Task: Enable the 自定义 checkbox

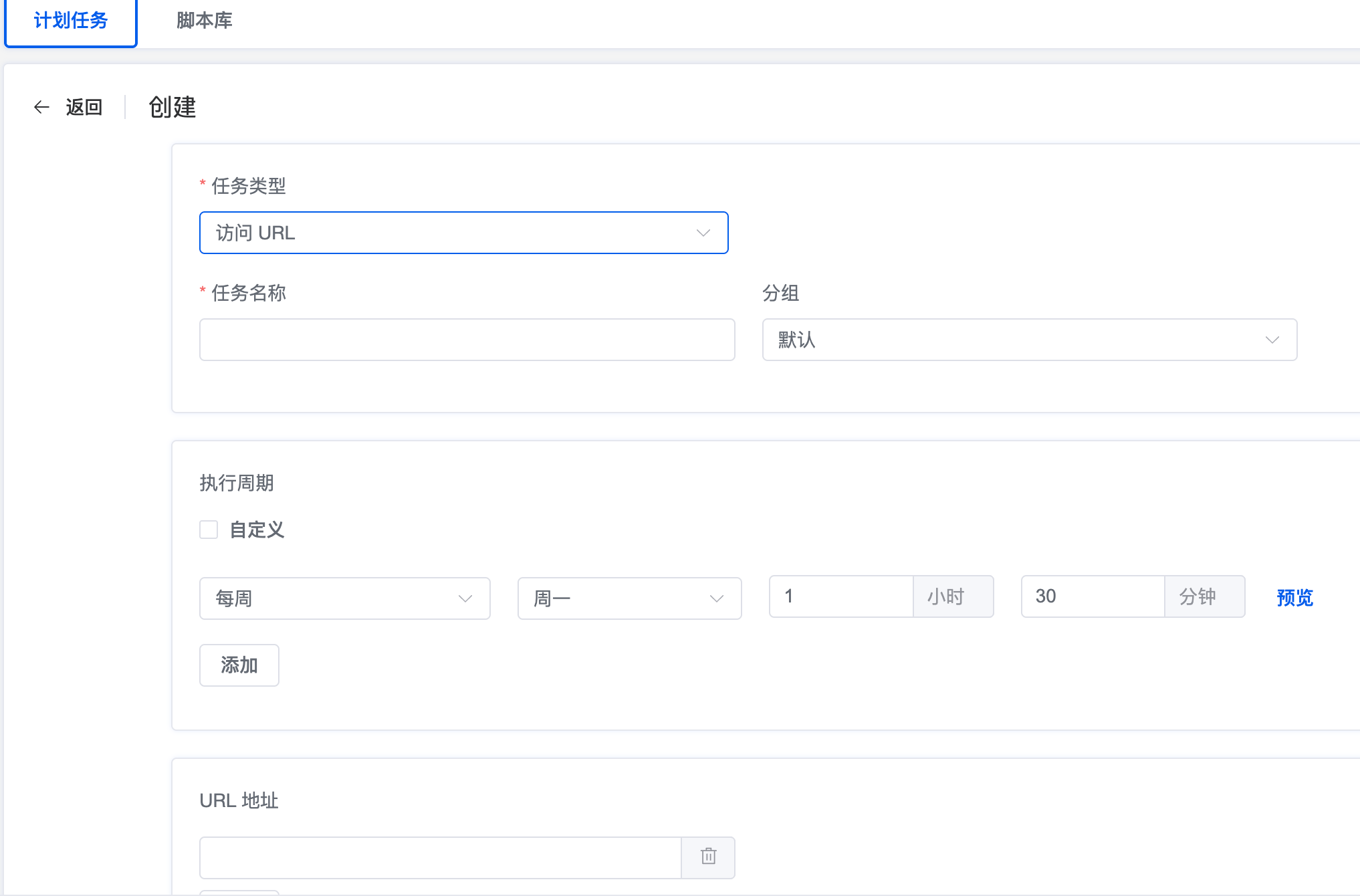Action: coord(209,530)
